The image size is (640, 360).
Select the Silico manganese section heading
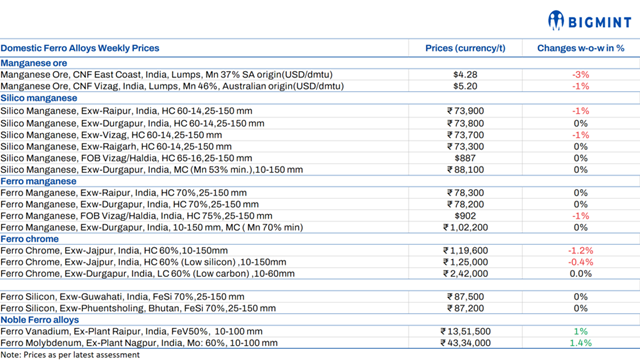[39, 98]
